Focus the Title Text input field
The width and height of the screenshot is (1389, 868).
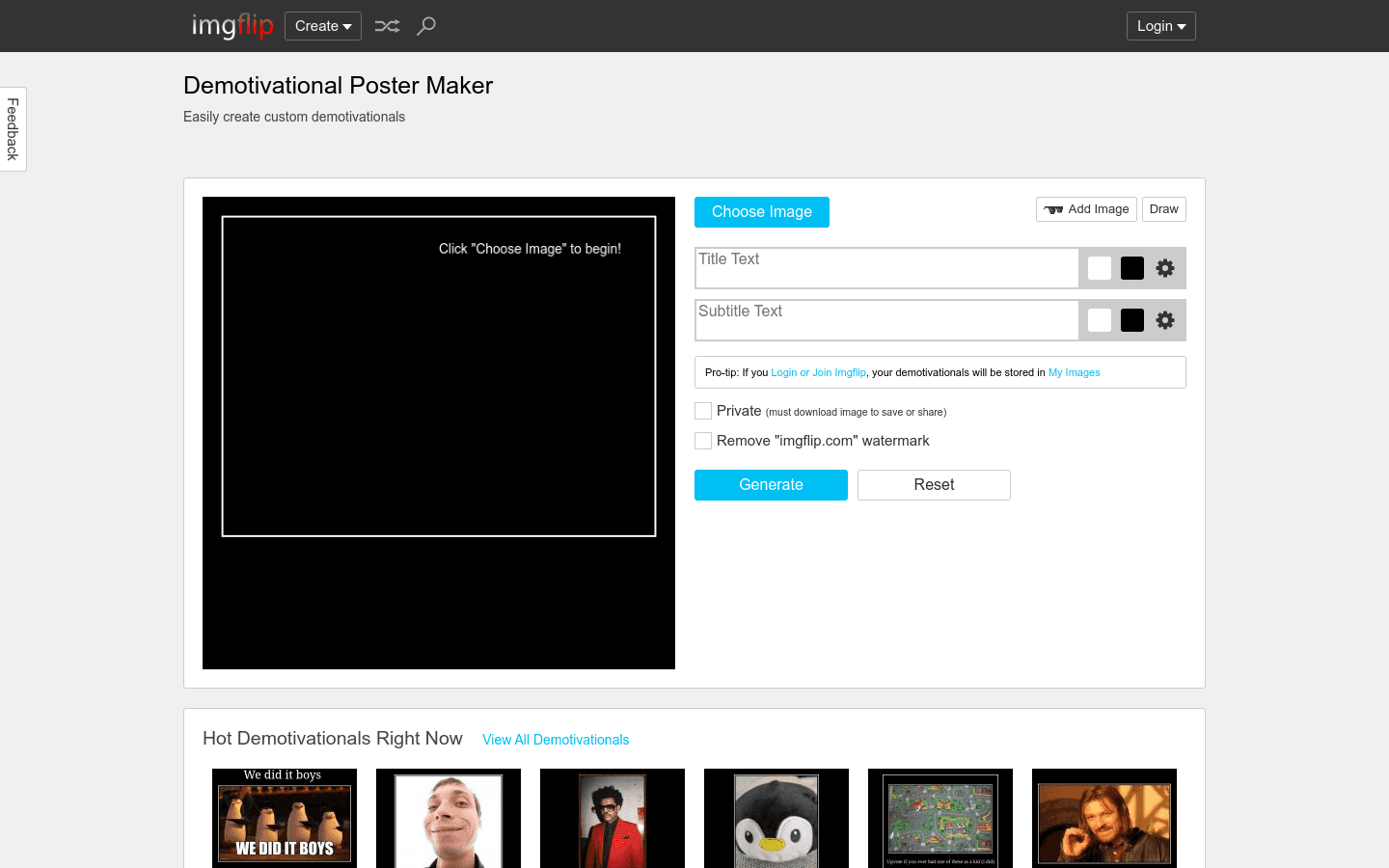pyautogui.click(x=885, y=268)
